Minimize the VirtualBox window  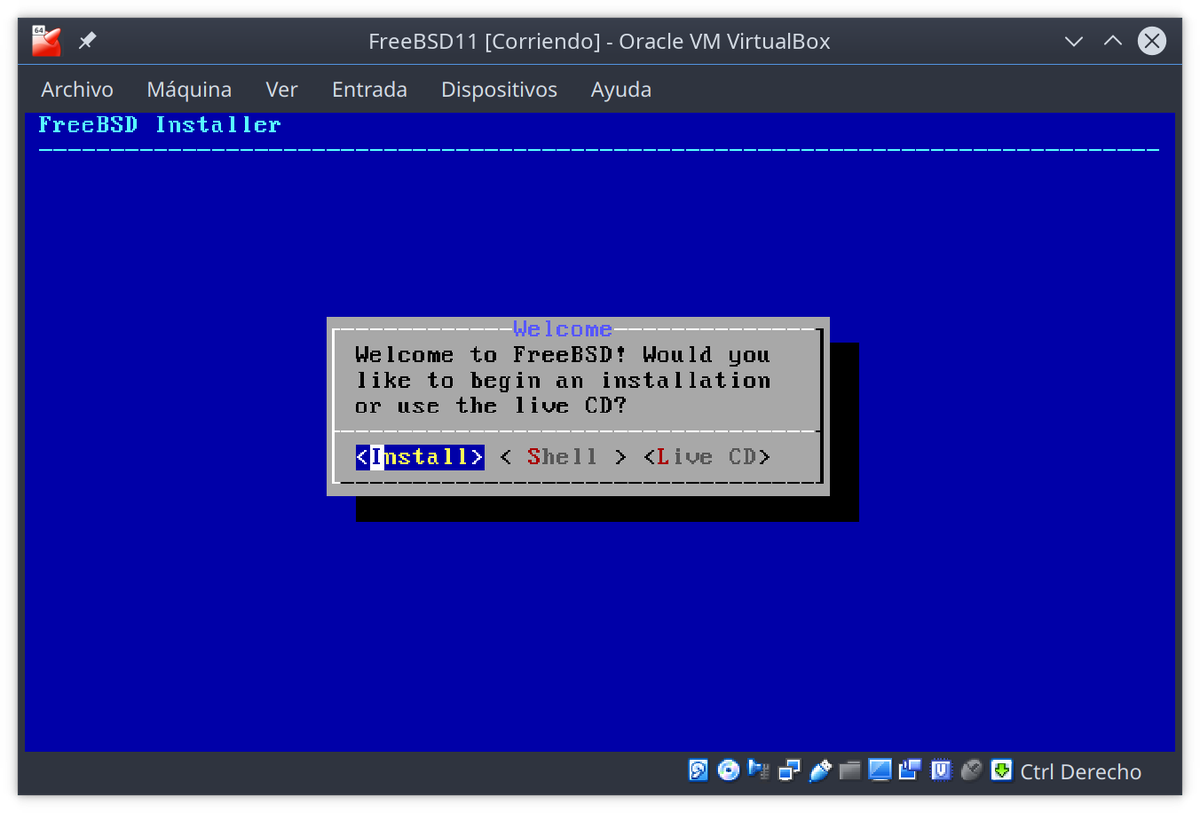[x=1074, y=41]
